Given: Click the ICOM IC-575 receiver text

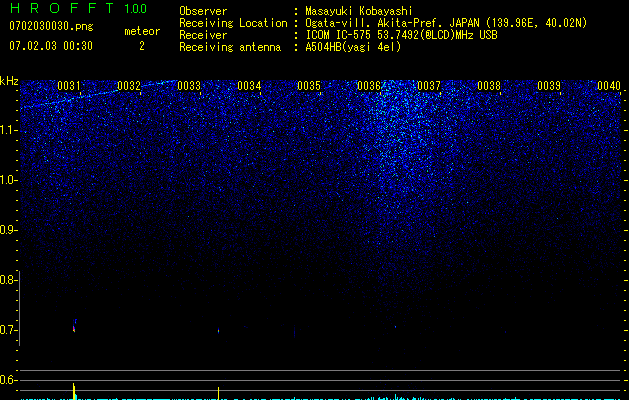Looking at the screenshot, I should pyautogui.click(x=401, y=35).
